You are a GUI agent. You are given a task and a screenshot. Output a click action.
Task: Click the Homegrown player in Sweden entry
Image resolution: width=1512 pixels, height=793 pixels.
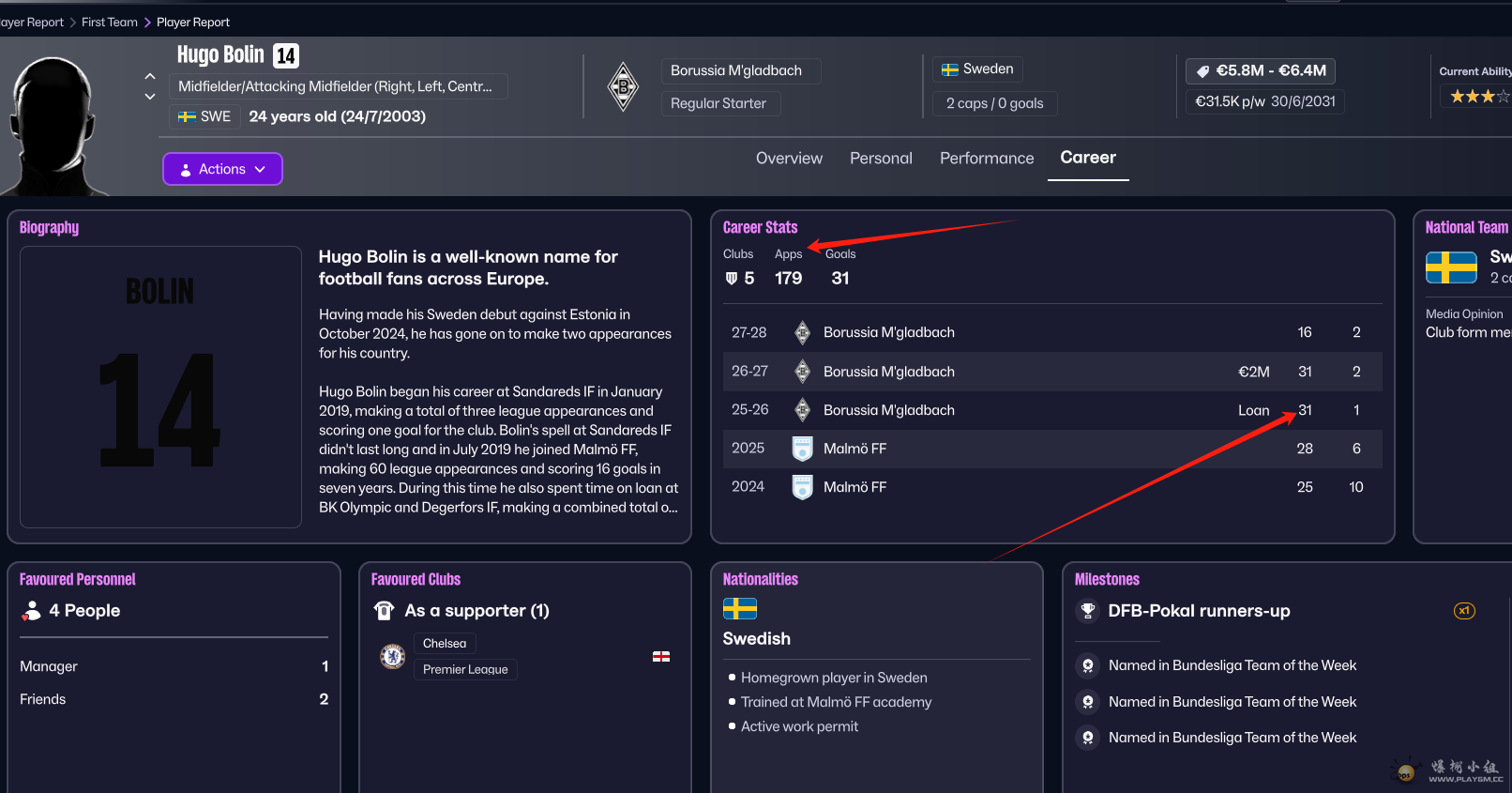834,678
